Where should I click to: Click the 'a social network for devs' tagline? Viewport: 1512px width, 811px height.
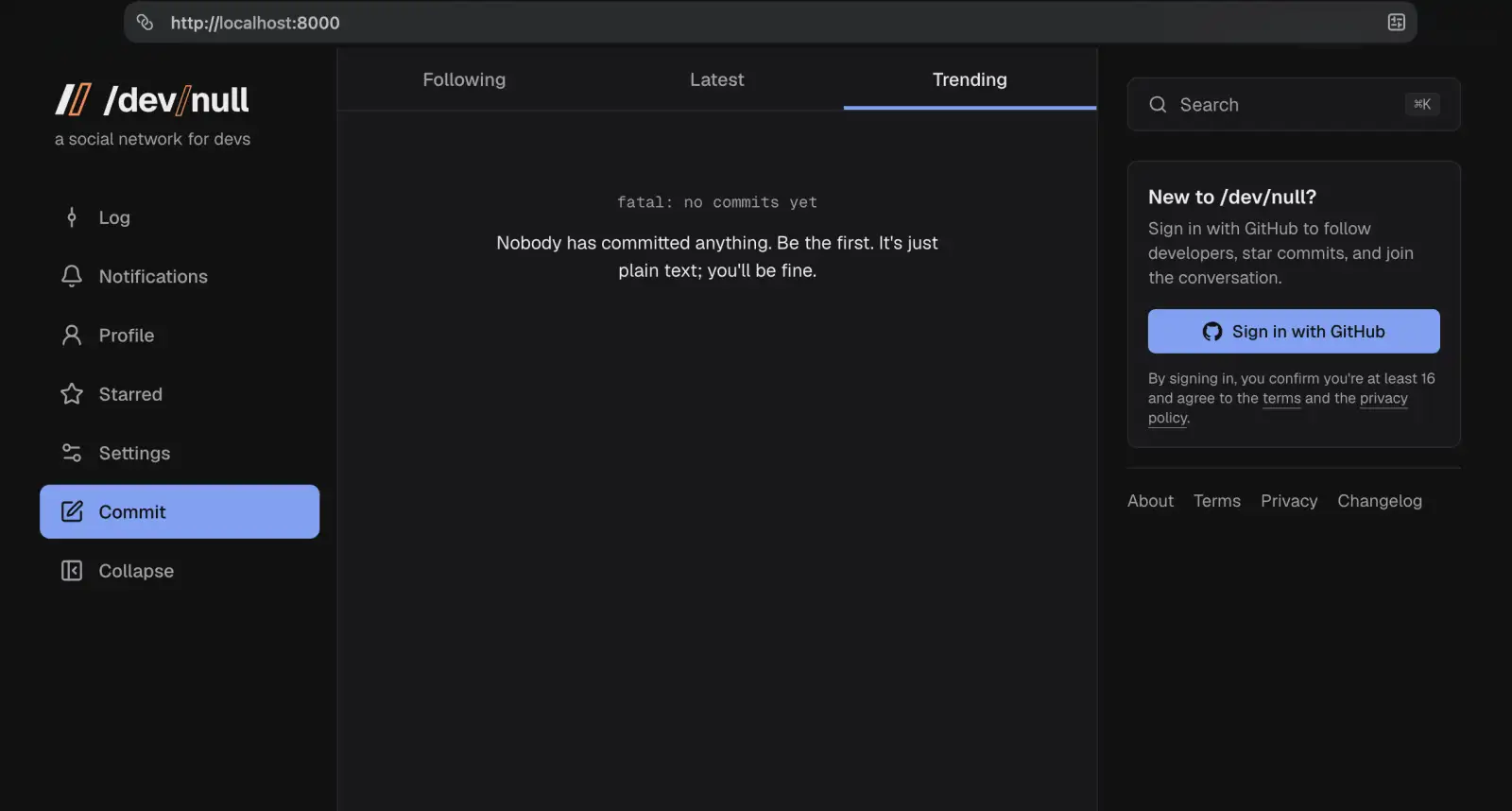pos(152,139)
